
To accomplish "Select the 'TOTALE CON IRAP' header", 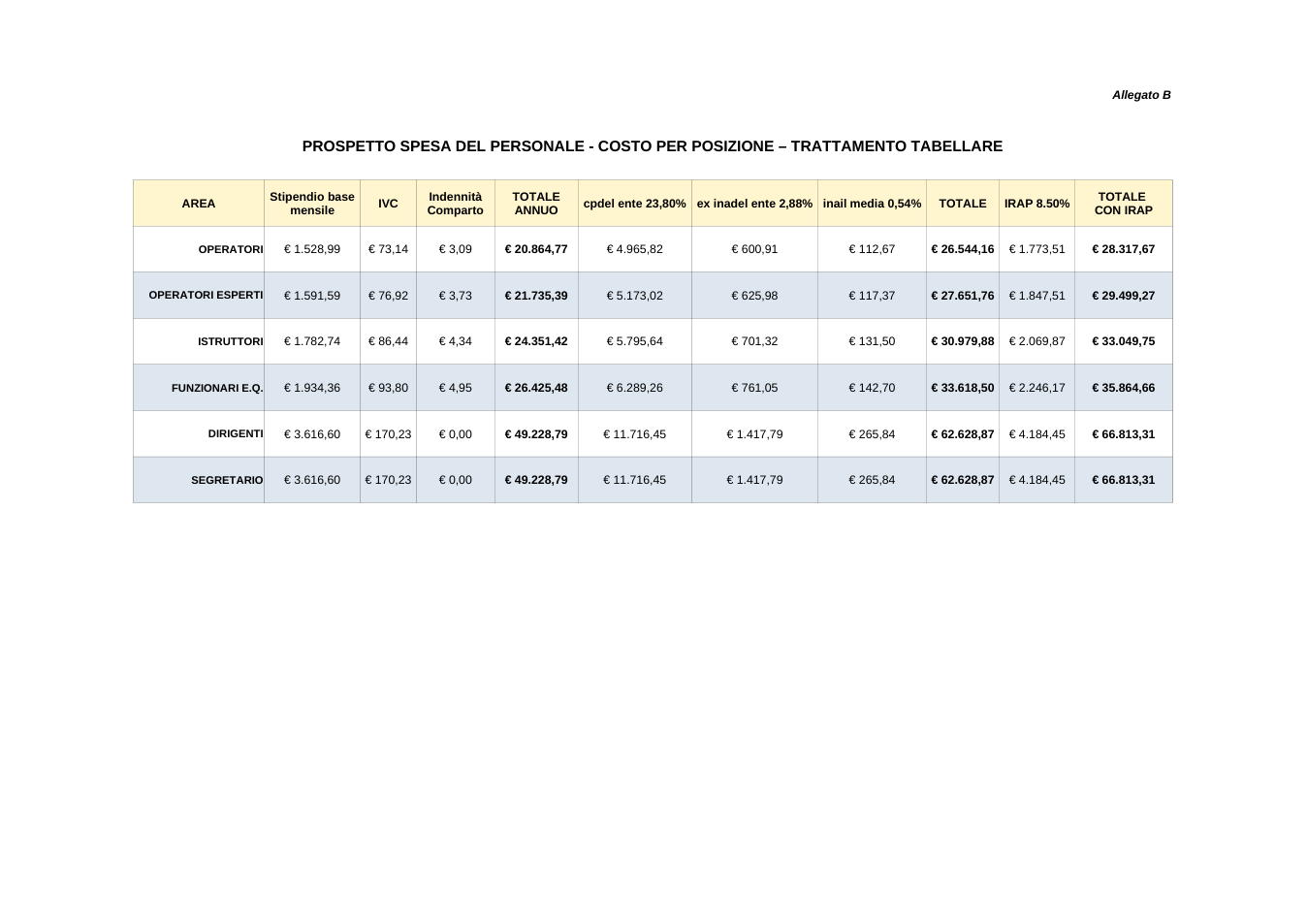I will click(1124, 204).
